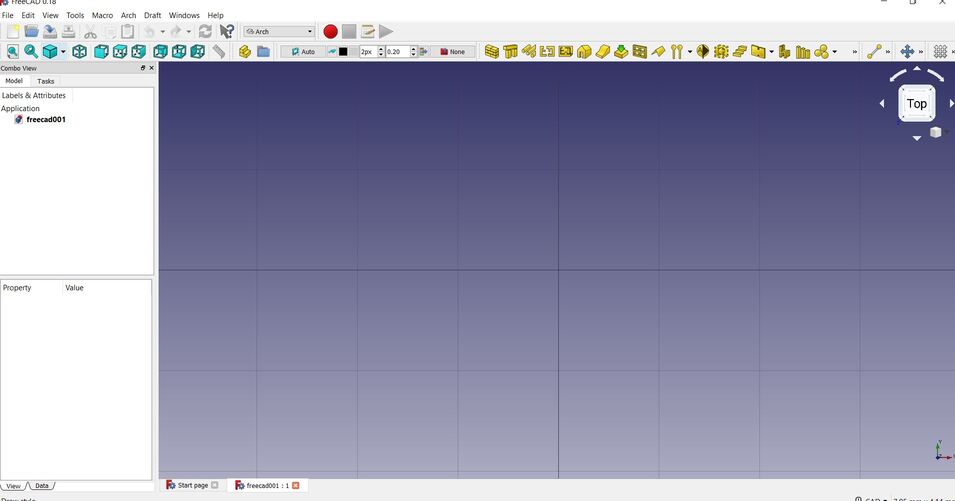
Task: Select the Arch Wall brick tool
Action: coord(492,52)
